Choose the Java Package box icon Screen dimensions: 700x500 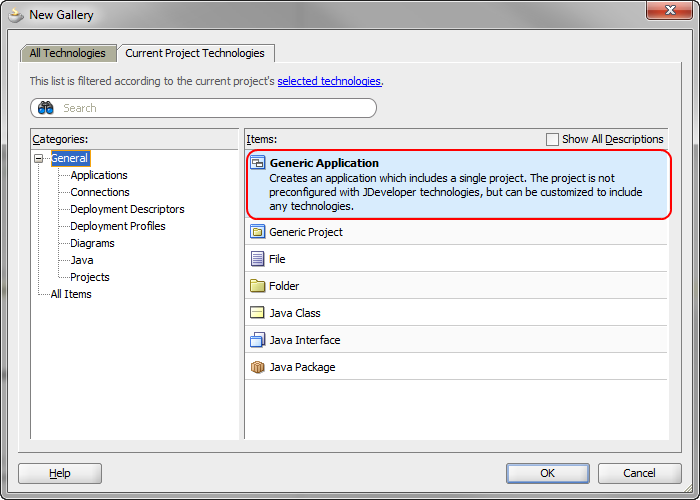pos(258,367)
